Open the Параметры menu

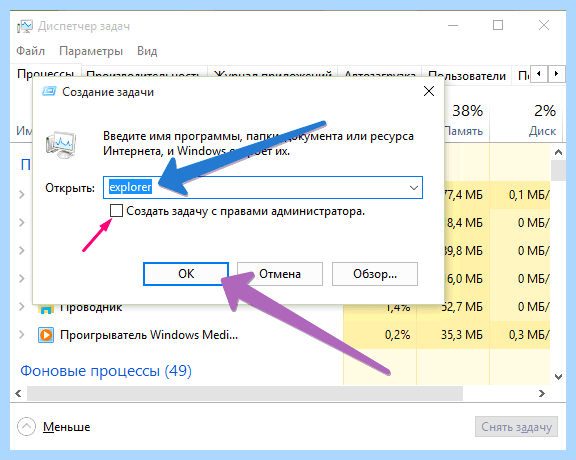click(91, 51)
